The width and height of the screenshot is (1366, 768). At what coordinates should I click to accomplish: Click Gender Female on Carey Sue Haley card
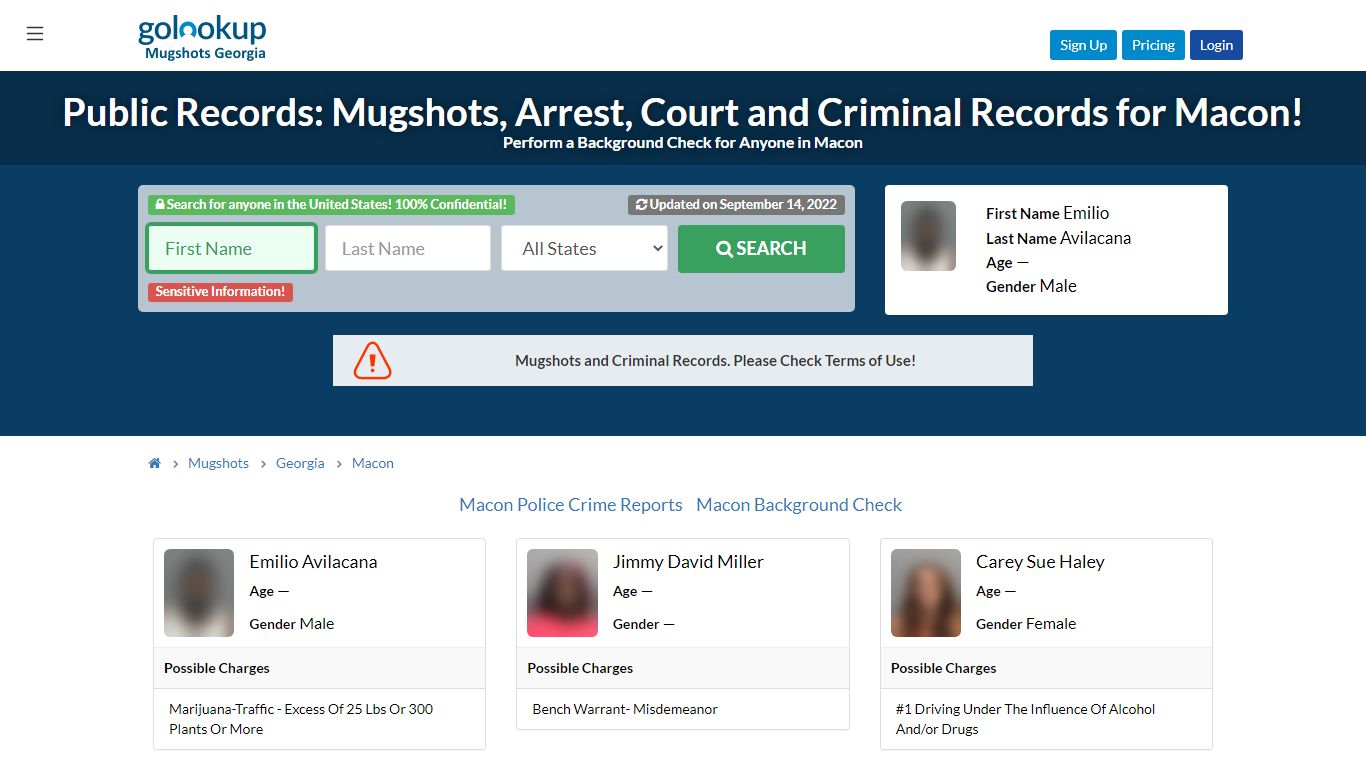point(1026,624)
